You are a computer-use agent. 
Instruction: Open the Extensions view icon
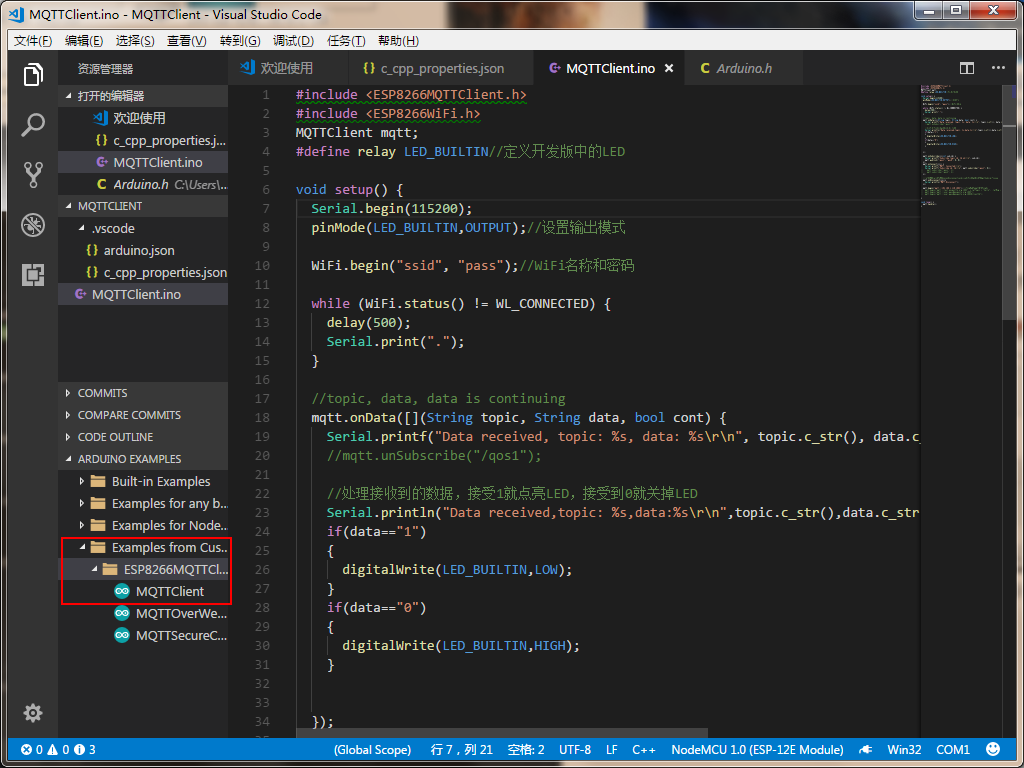pos(33,274)
